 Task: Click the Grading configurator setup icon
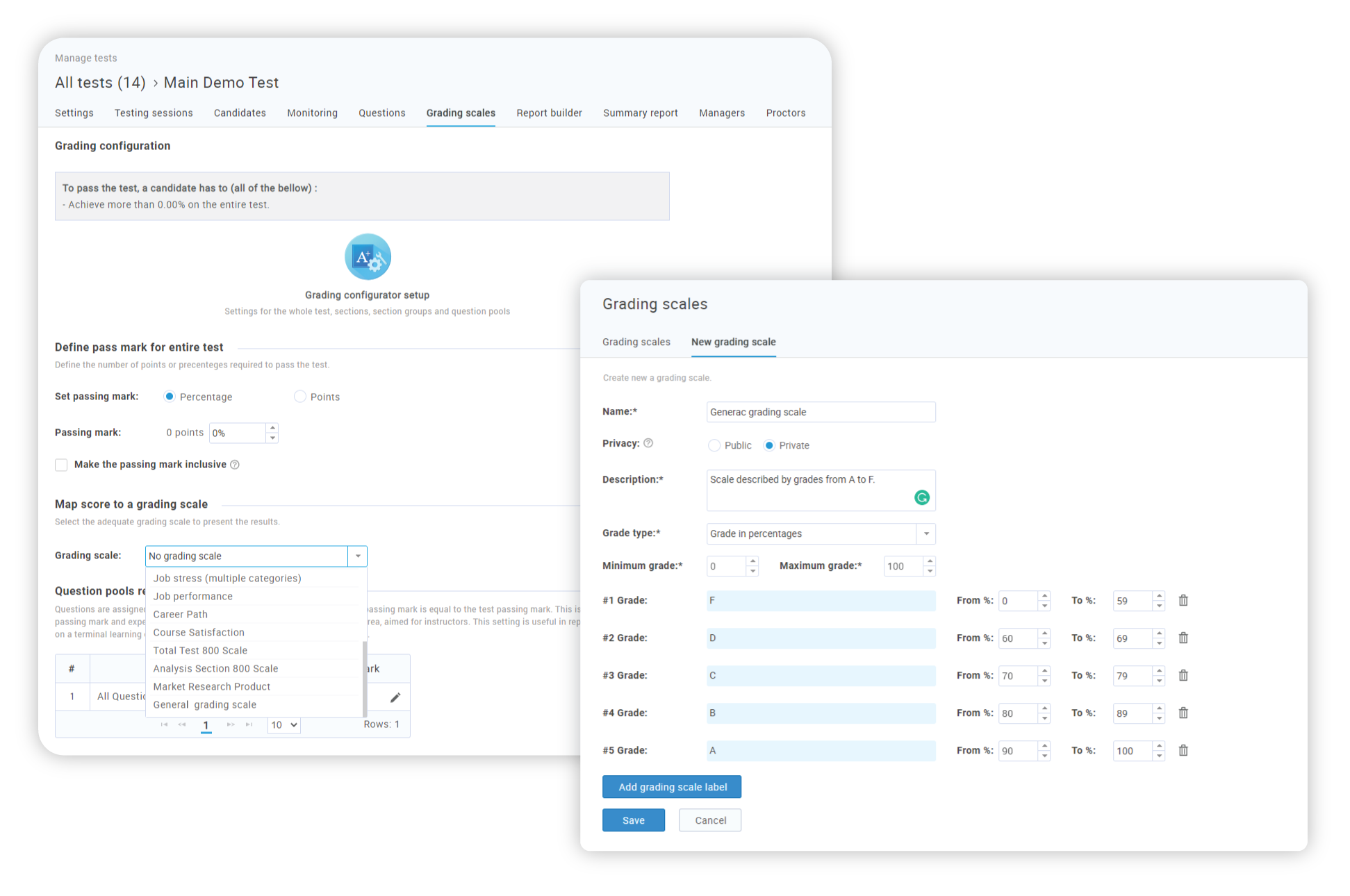pos(368,257)
